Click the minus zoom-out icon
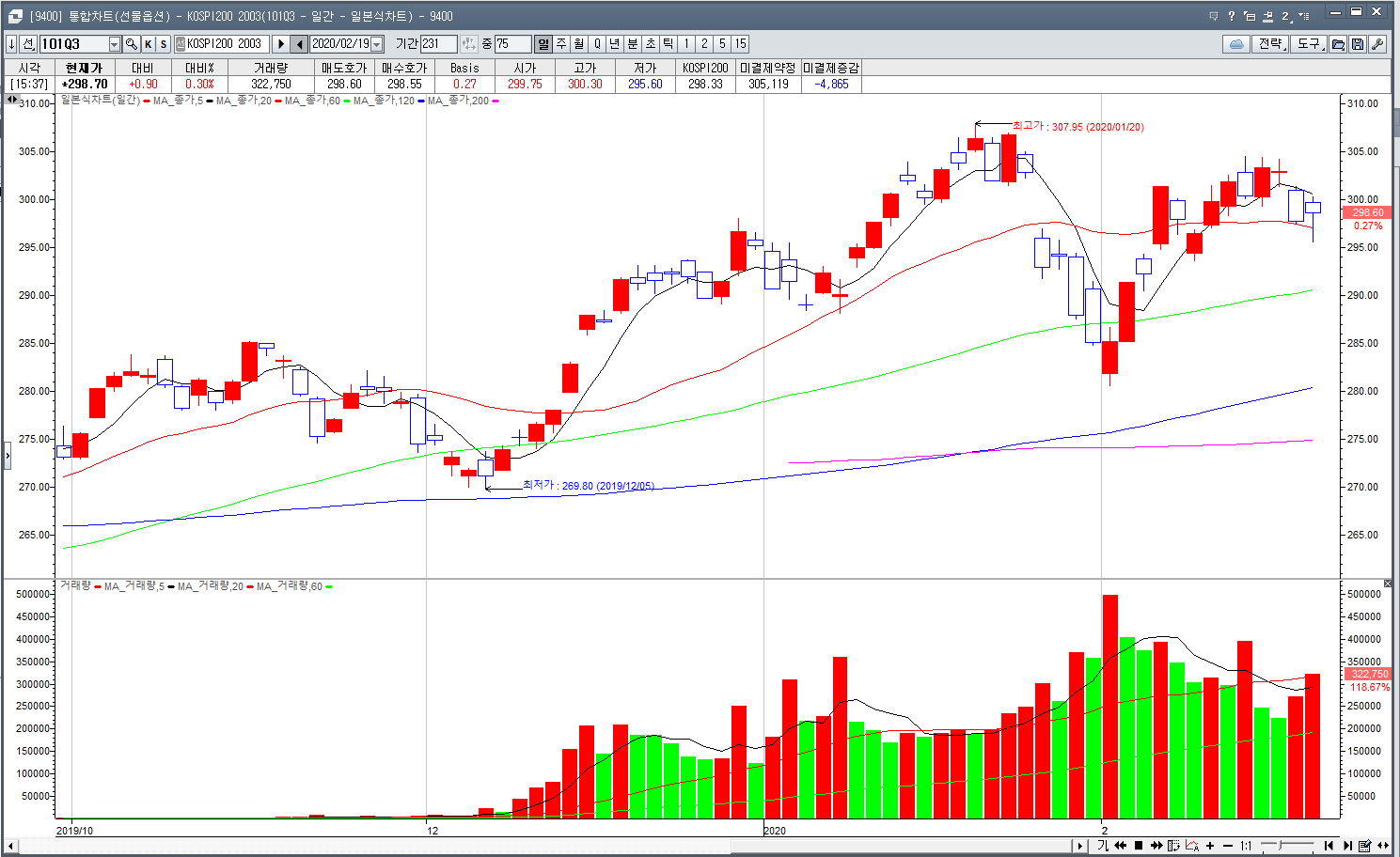The image size is (1400, 857). click(1227, 846)
